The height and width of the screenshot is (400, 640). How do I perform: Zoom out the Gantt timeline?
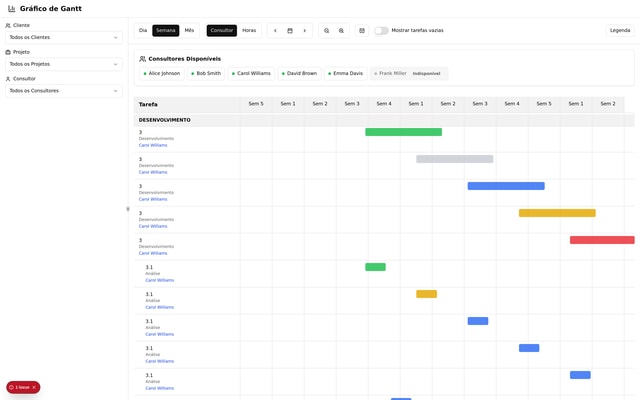(x=327, y=31)
